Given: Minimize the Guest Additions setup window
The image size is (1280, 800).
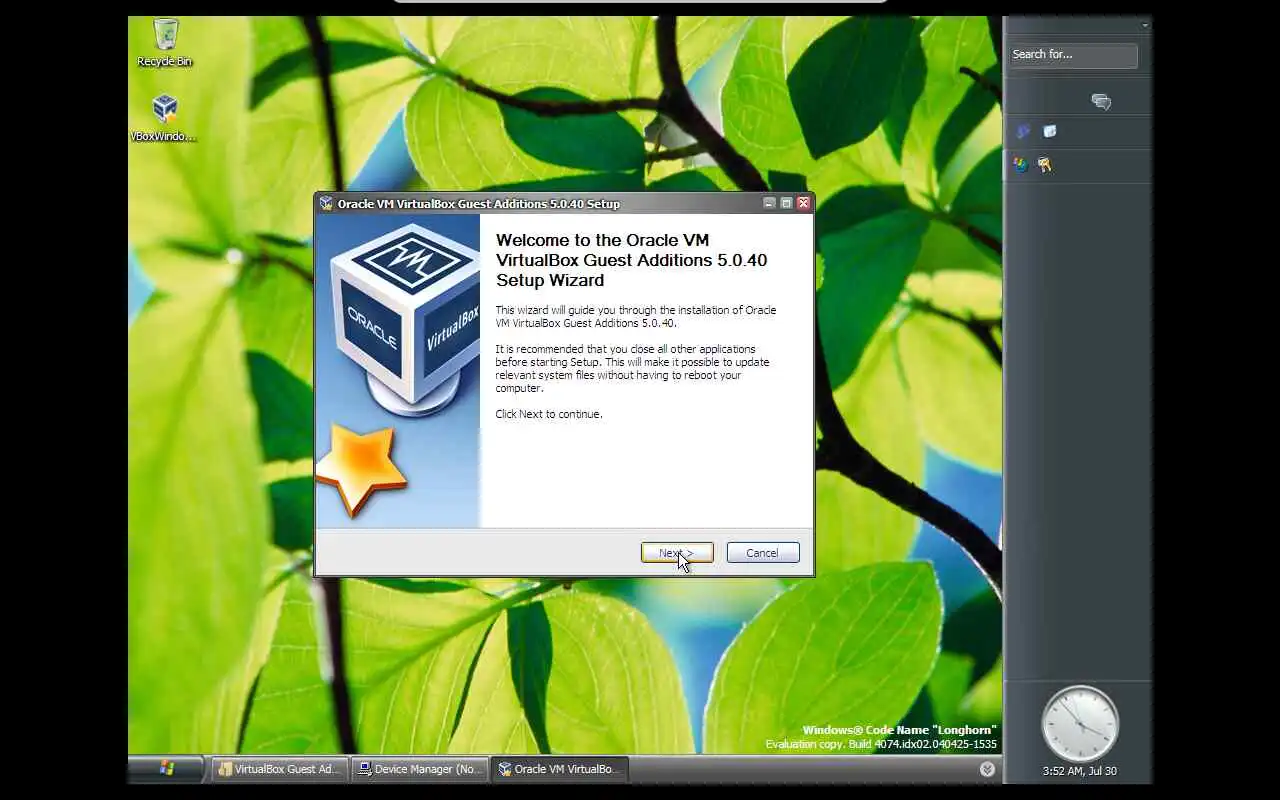Looking at the screenshot, I should tap(769, 203).
